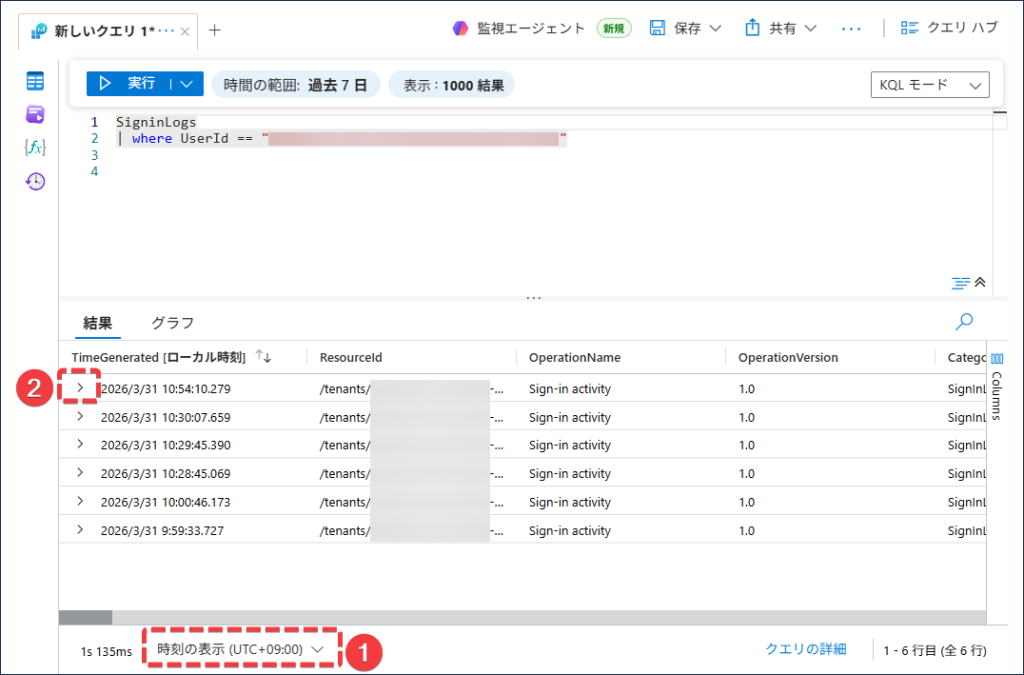Open the KQL モード dropdown
Viewport: 1024px width, 675px height.
(x=929, y=85)
